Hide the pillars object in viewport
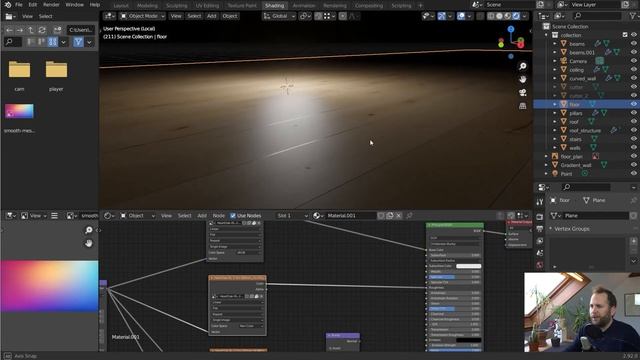Screen dimensions: 640x360 (x=634, y=113)
